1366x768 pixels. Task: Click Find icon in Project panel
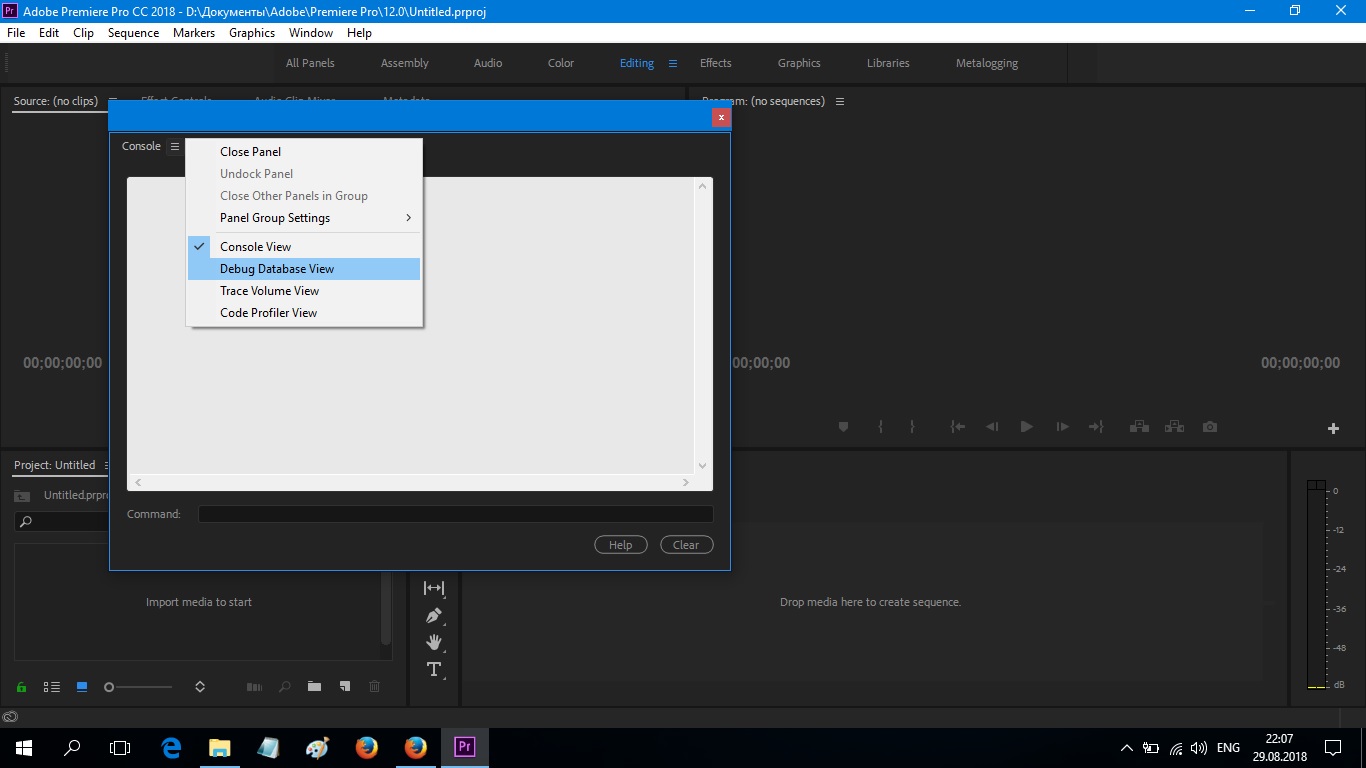pyautogui.click(x=285, y=687)
